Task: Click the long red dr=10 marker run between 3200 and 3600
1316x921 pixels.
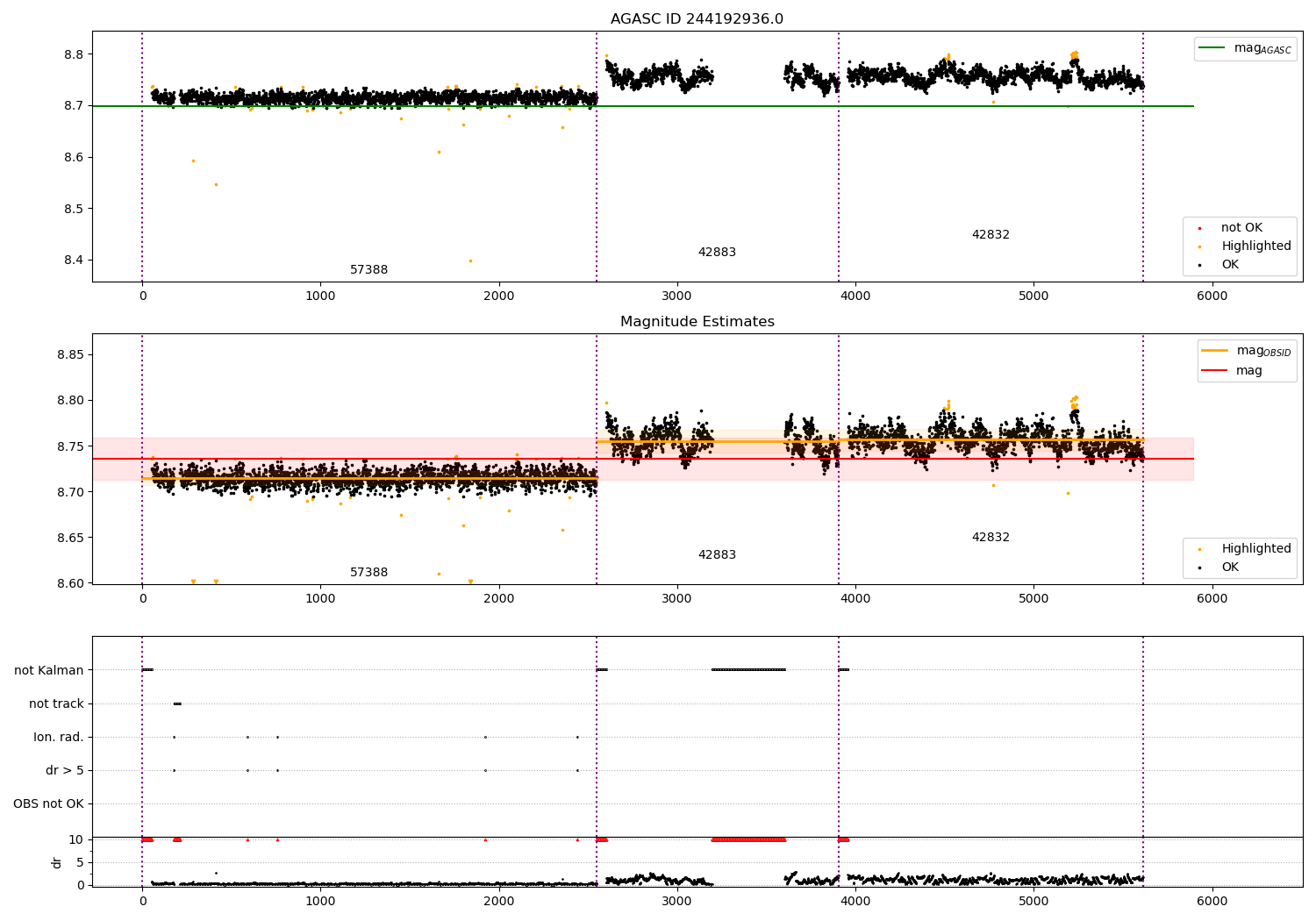Action: [748, 839]
